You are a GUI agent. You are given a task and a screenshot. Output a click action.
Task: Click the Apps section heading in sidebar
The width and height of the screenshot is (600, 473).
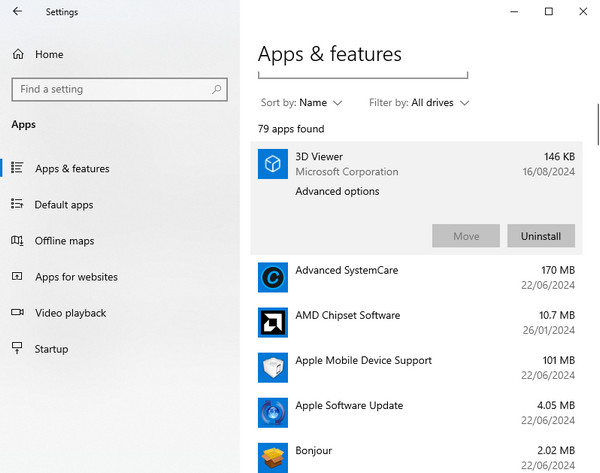click(x=23, y=125)
